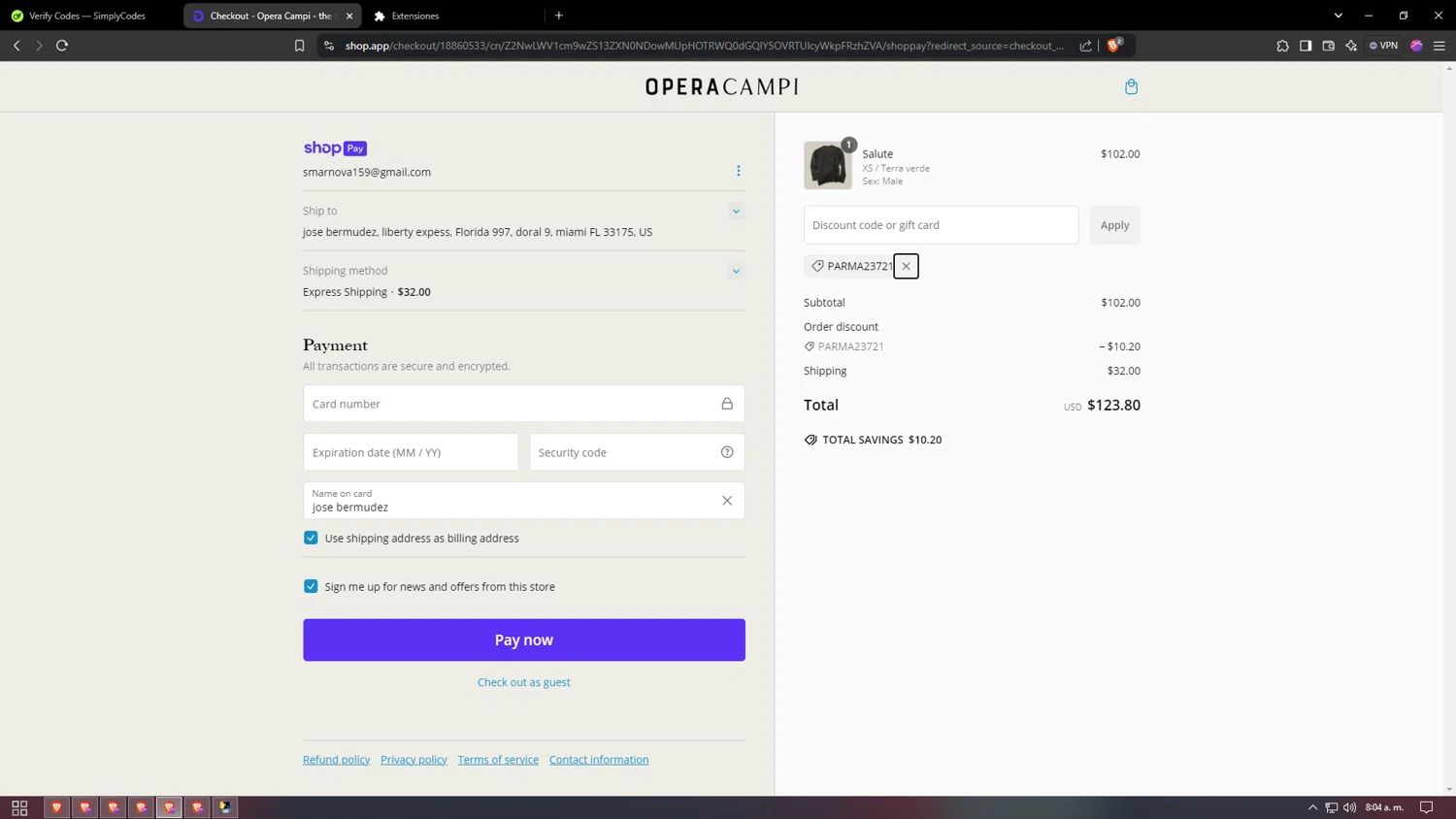The image size is (1456, 819).
Task: Open Shop Pay account options menu
Action: [x=738, y=171]
